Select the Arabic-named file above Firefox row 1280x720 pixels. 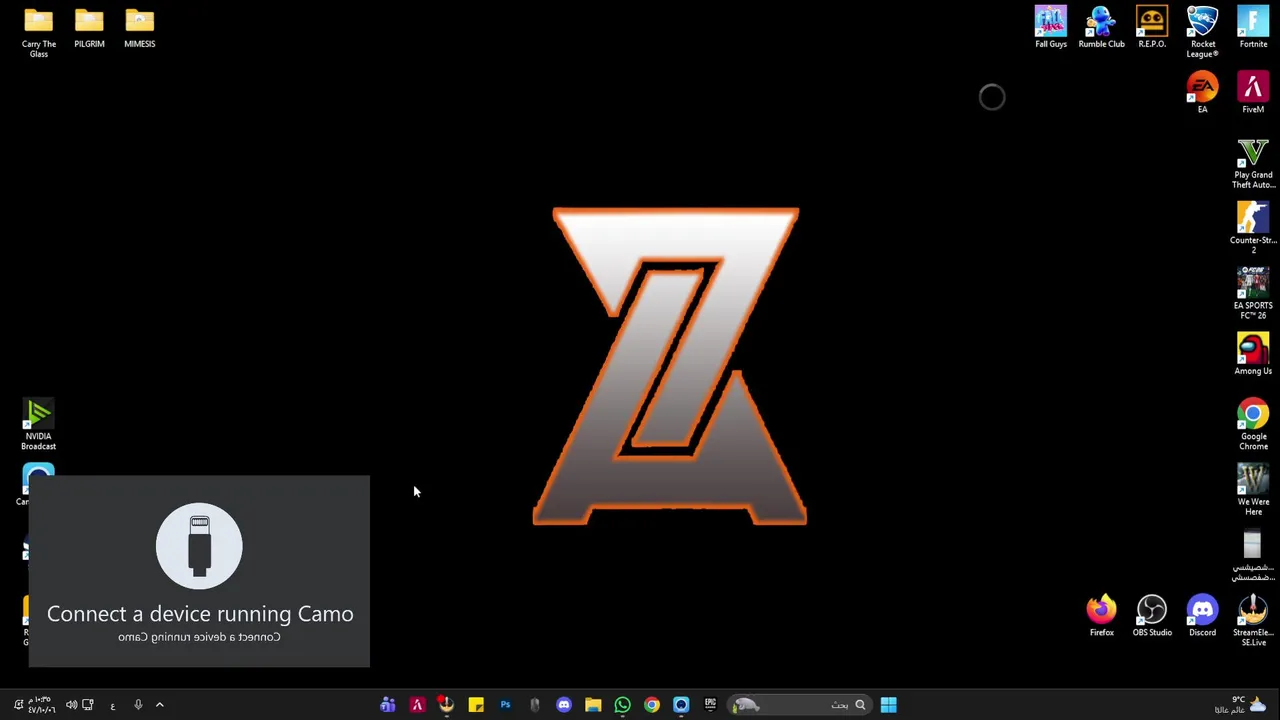[x=1253, y=555]
